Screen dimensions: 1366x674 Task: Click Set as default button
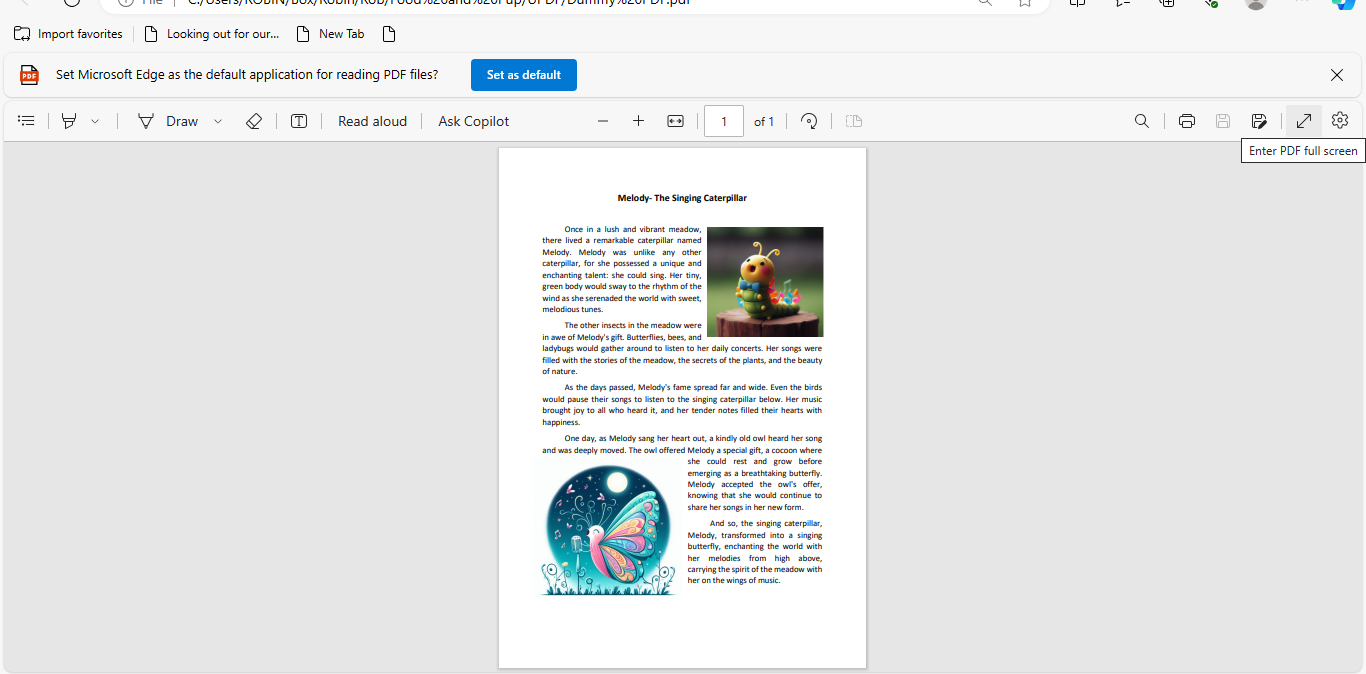pos(524,75)
